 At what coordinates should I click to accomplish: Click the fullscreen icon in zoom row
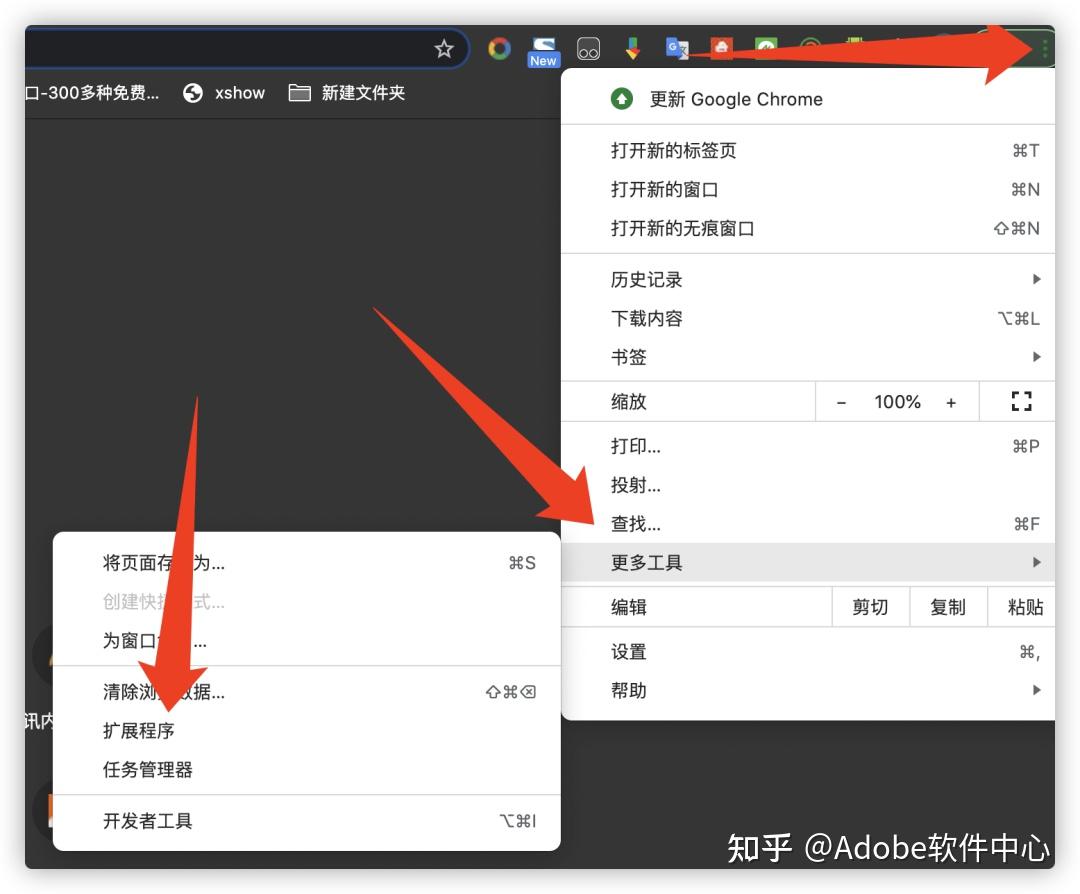pos(1020,402)
